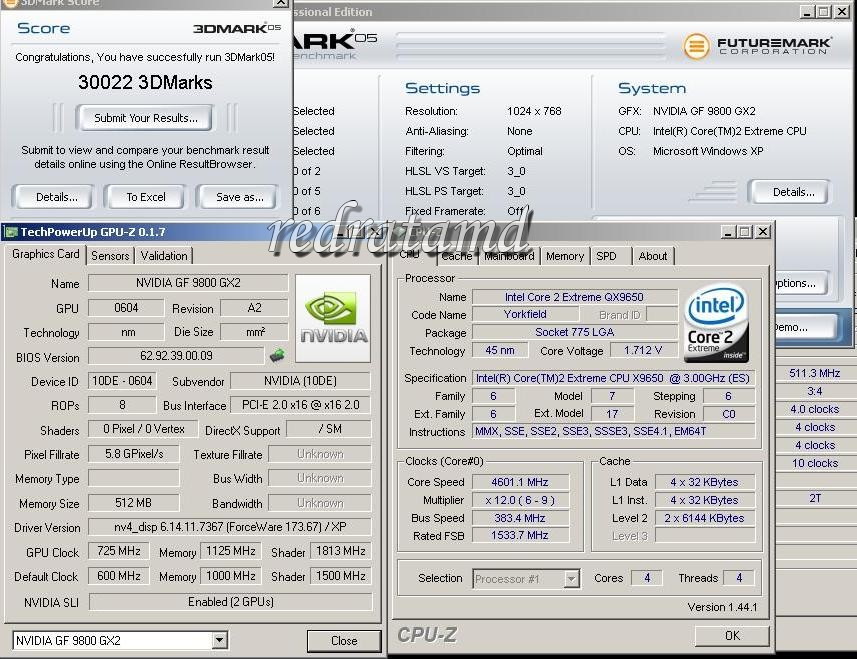
Task: Click the NVIDIA SLI Enabled (2 GPUs) field
Action: tap(230, 602)
